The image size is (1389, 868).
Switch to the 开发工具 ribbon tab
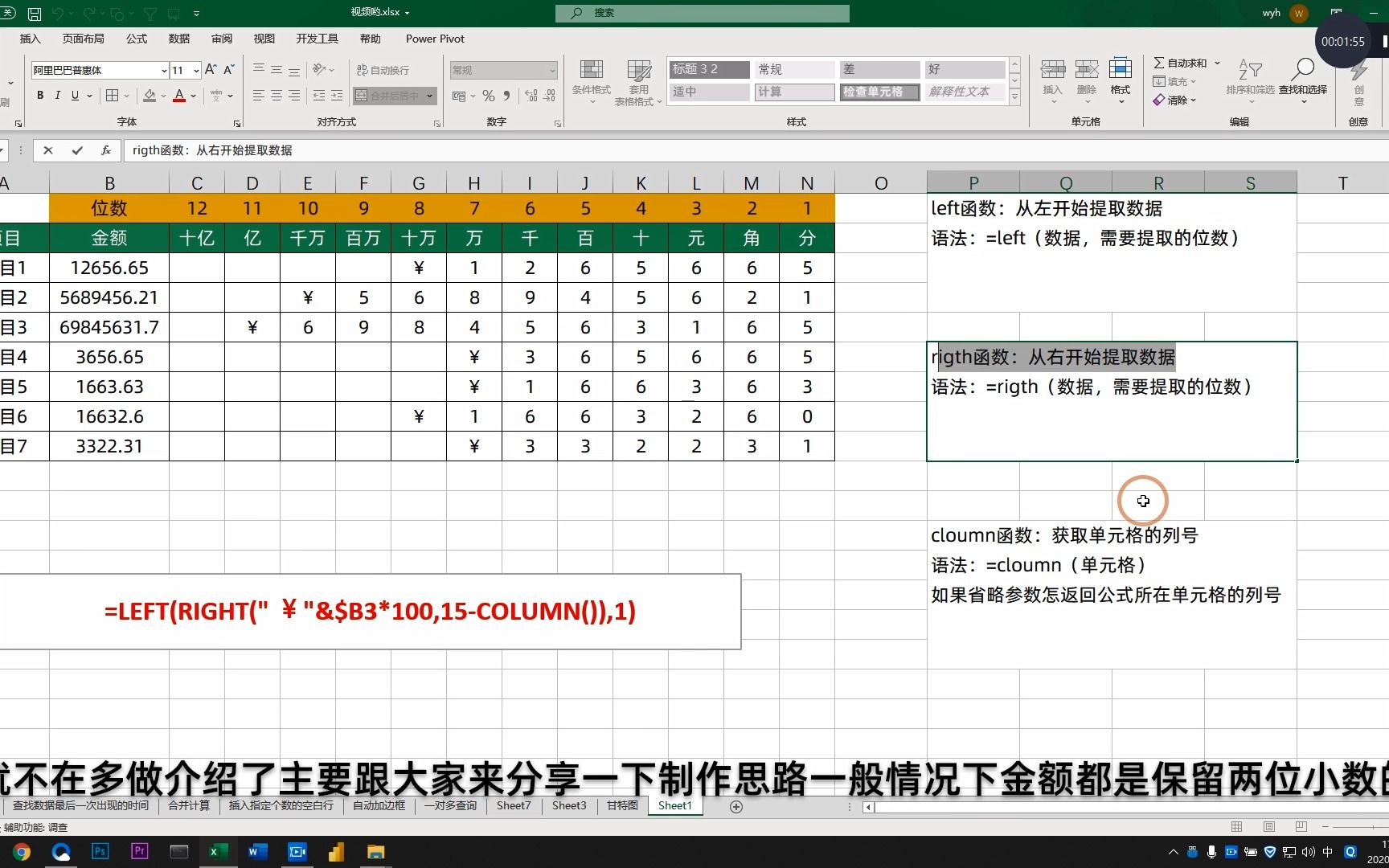(x=317, y=39)
